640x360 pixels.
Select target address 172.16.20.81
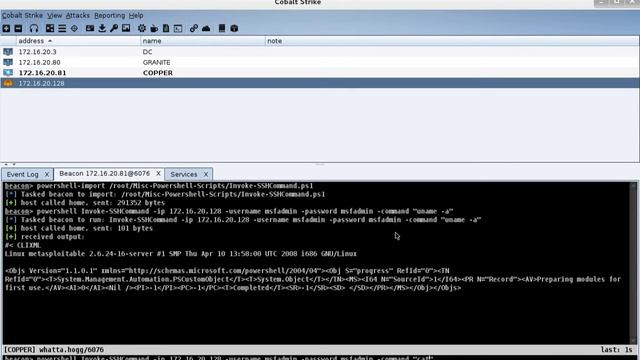[x=42, y=73]
